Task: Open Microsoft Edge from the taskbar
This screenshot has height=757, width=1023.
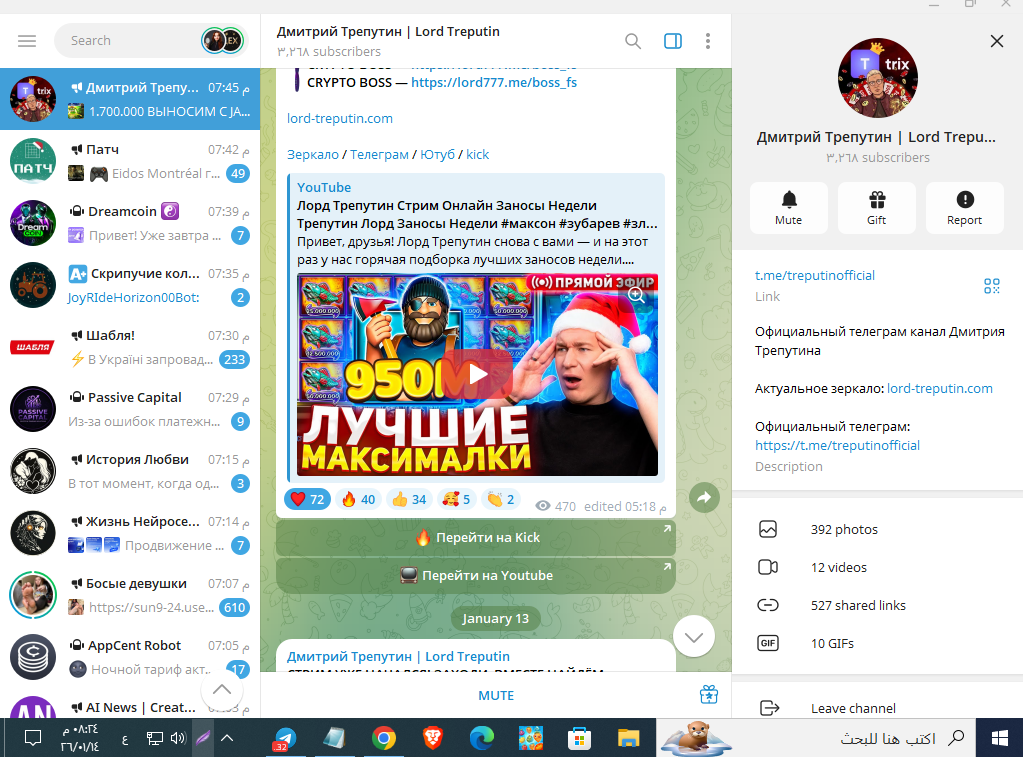Action: (481, 738)
